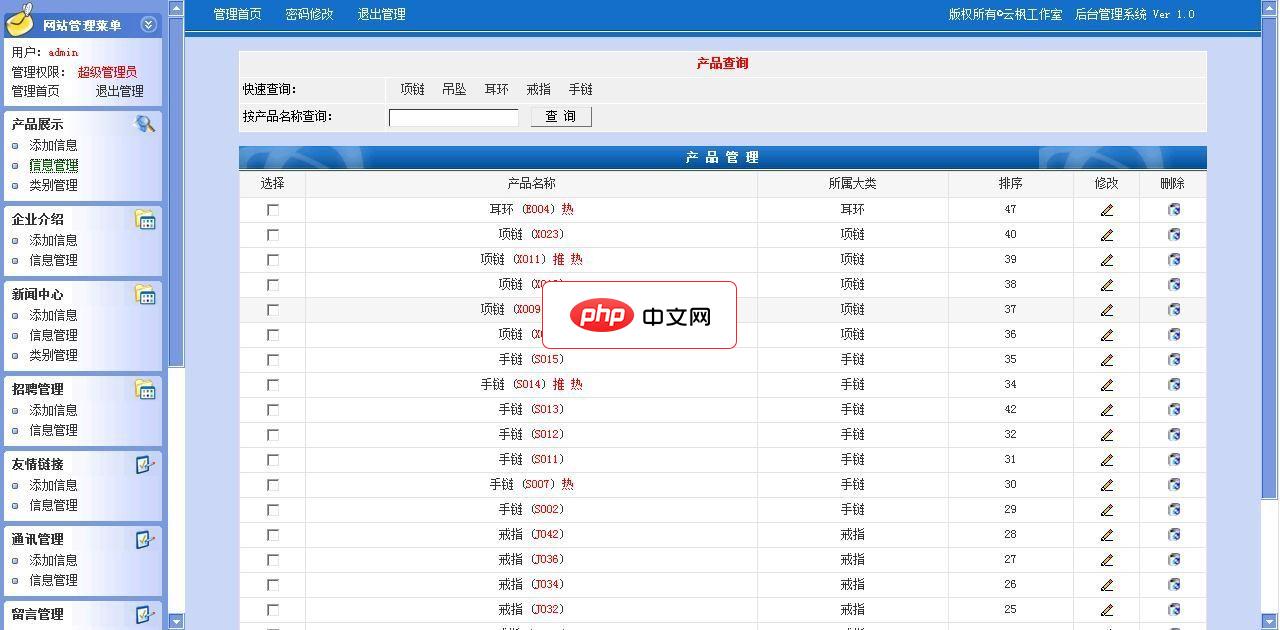This screenshot has height=630, width=1280.
Task: Open the 戒指 quick query link
Action: (x=538, y=89)
